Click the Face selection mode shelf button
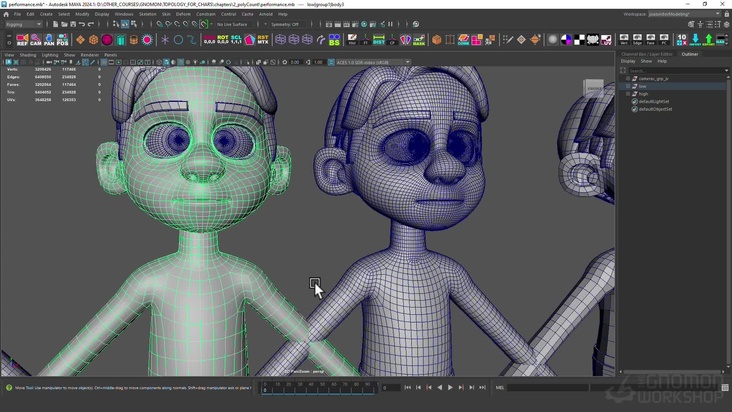 (650, 40)
